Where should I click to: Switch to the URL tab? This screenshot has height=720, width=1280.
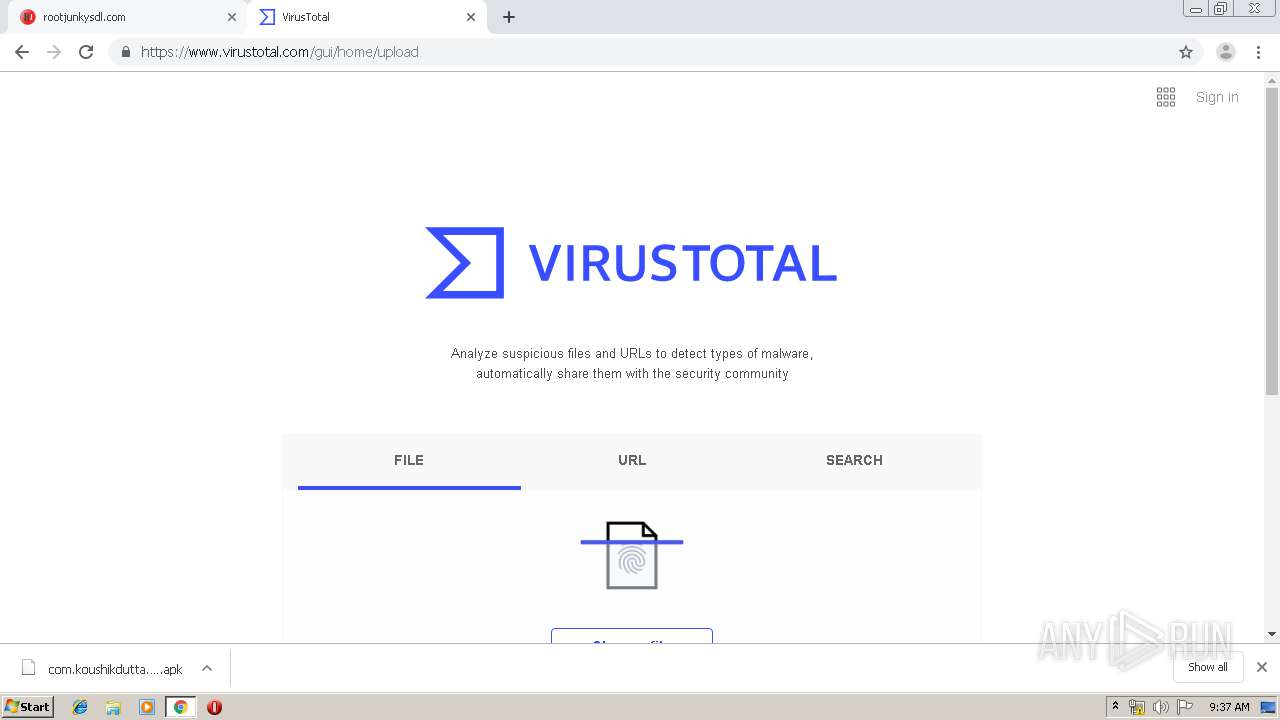coord(632,461)
